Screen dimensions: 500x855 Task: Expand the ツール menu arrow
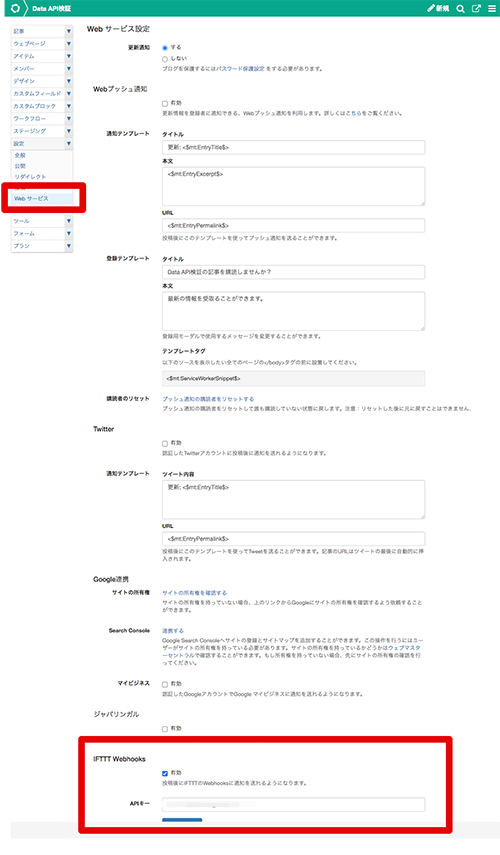pyautogui.click(x=69, y=221)
